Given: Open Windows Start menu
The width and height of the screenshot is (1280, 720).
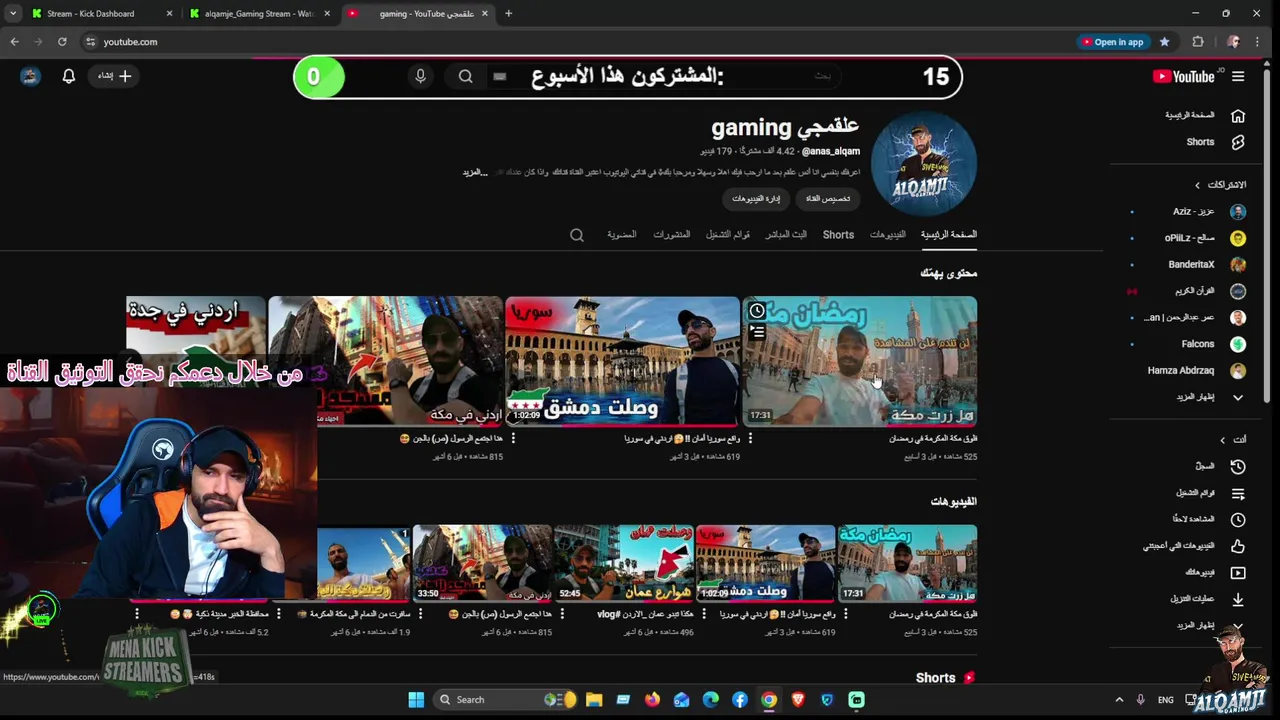Looking at the screenshot, I should pos(416,700).
